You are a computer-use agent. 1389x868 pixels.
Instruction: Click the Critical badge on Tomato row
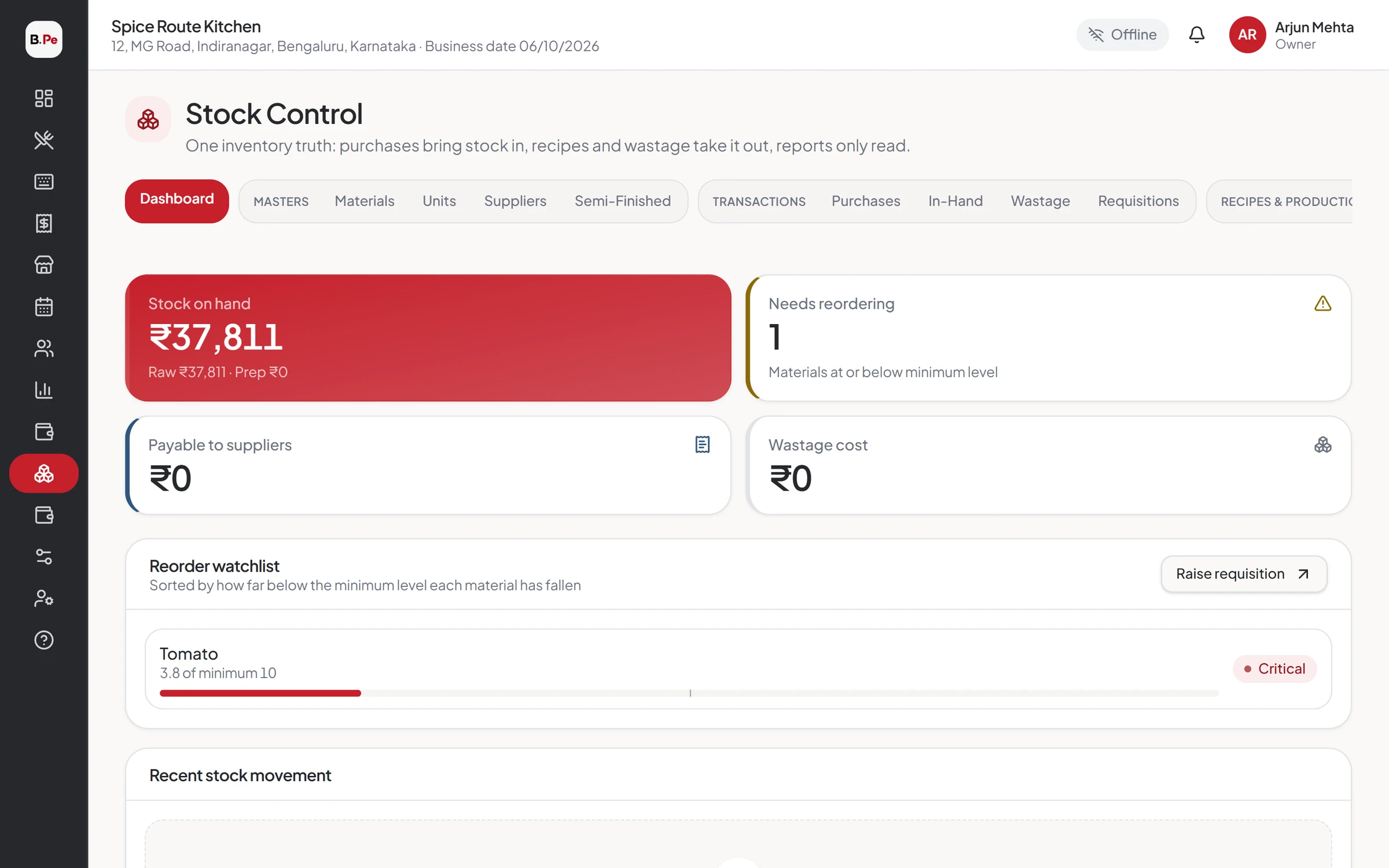click(1274, 669)
